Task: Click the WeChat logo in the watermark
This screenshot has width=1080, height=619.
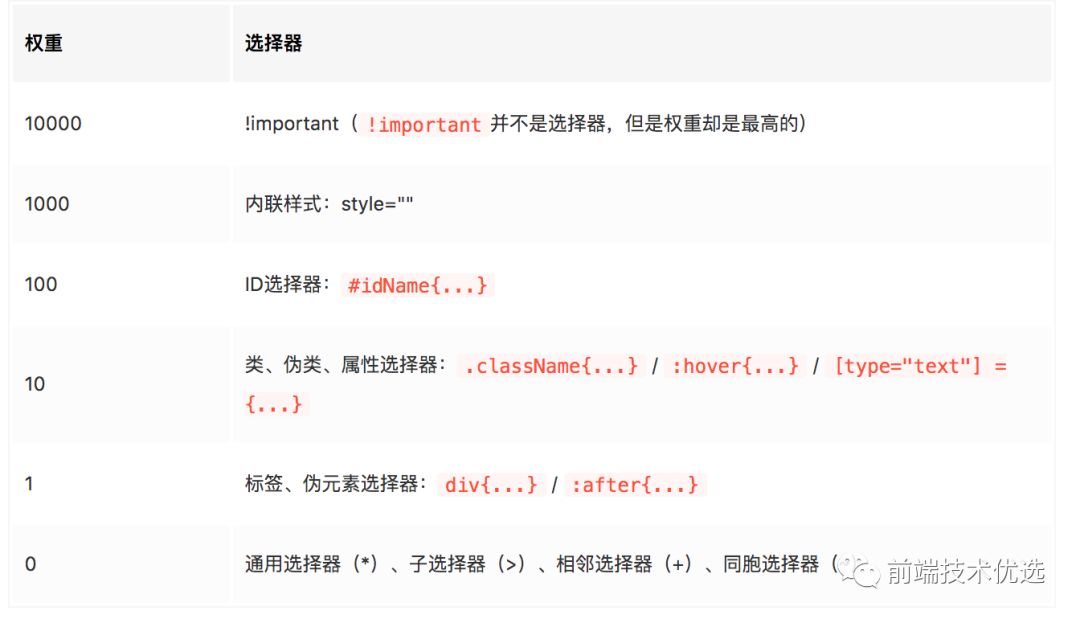Action: [x=860, y=570]
